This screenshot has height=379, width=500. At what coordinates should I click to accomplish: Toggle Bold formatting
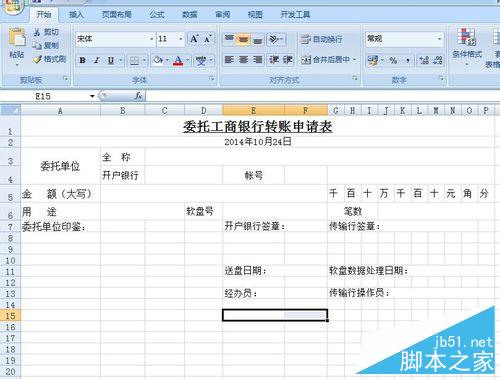click(x=82, y=60)
